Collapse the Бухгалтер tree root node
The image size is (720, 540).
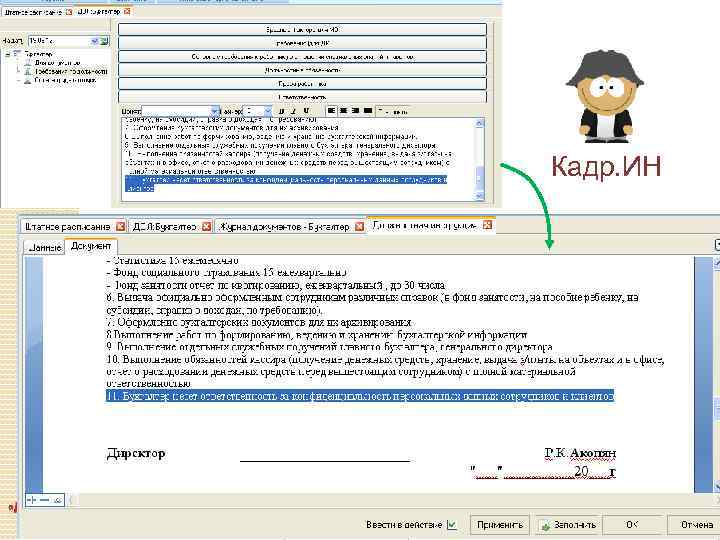(x=8, y=54)
